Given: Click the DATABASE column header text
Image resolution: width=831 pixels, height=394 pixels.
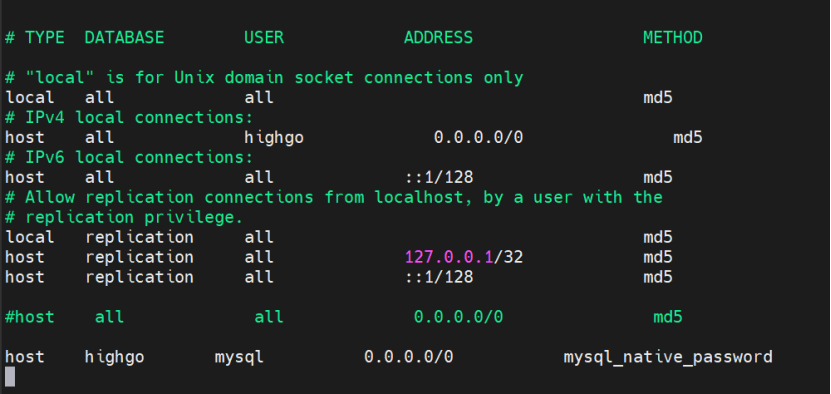Looking at the screenshot, I should click(x=124, y=38).
